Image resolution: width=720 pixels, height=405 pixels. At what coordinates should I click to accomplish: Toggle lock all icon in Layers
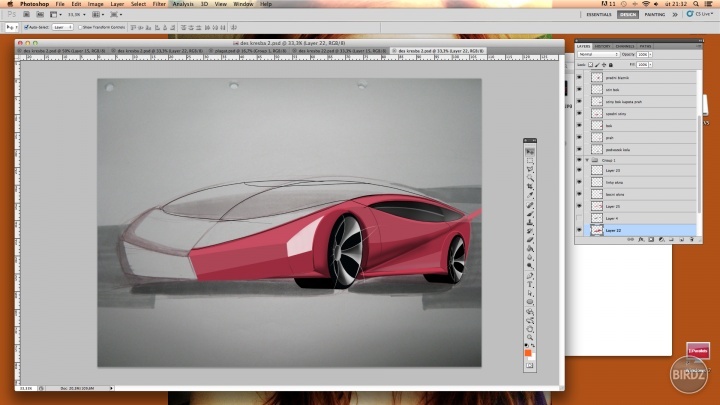(x=611, y=65)
